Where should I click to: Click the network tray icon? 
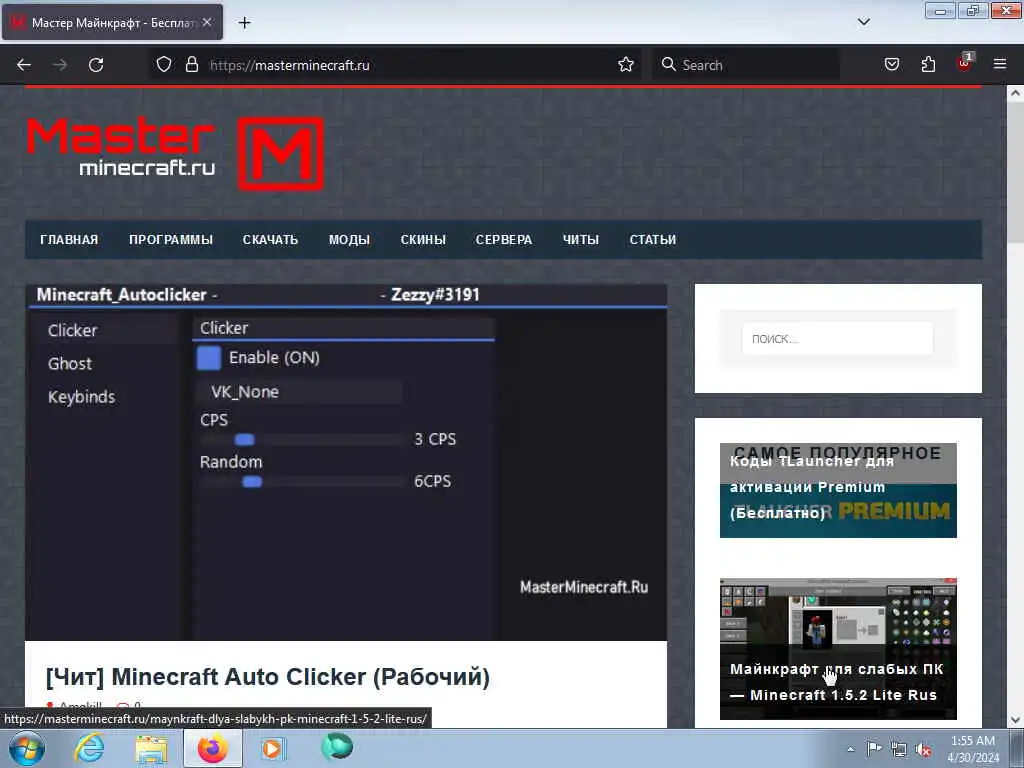click(899, 749)
